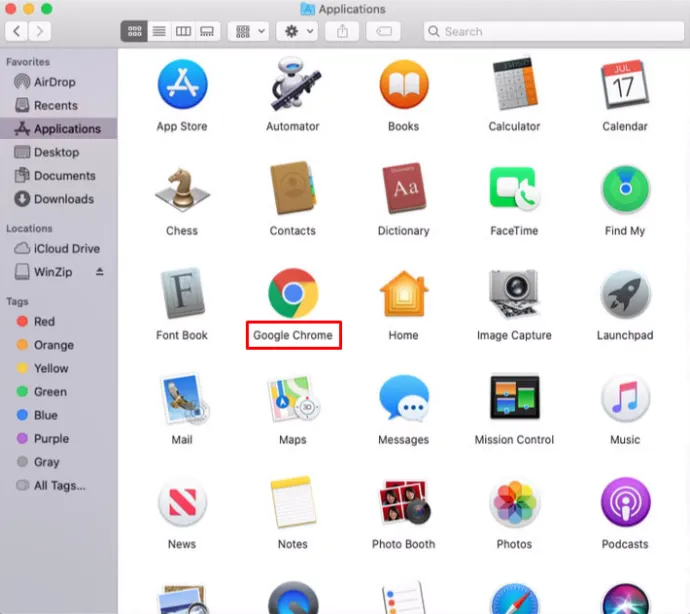Select the Photos app icon
Image resolution: width=690 pixels, height=614 pixels.
tap(514, 503)
